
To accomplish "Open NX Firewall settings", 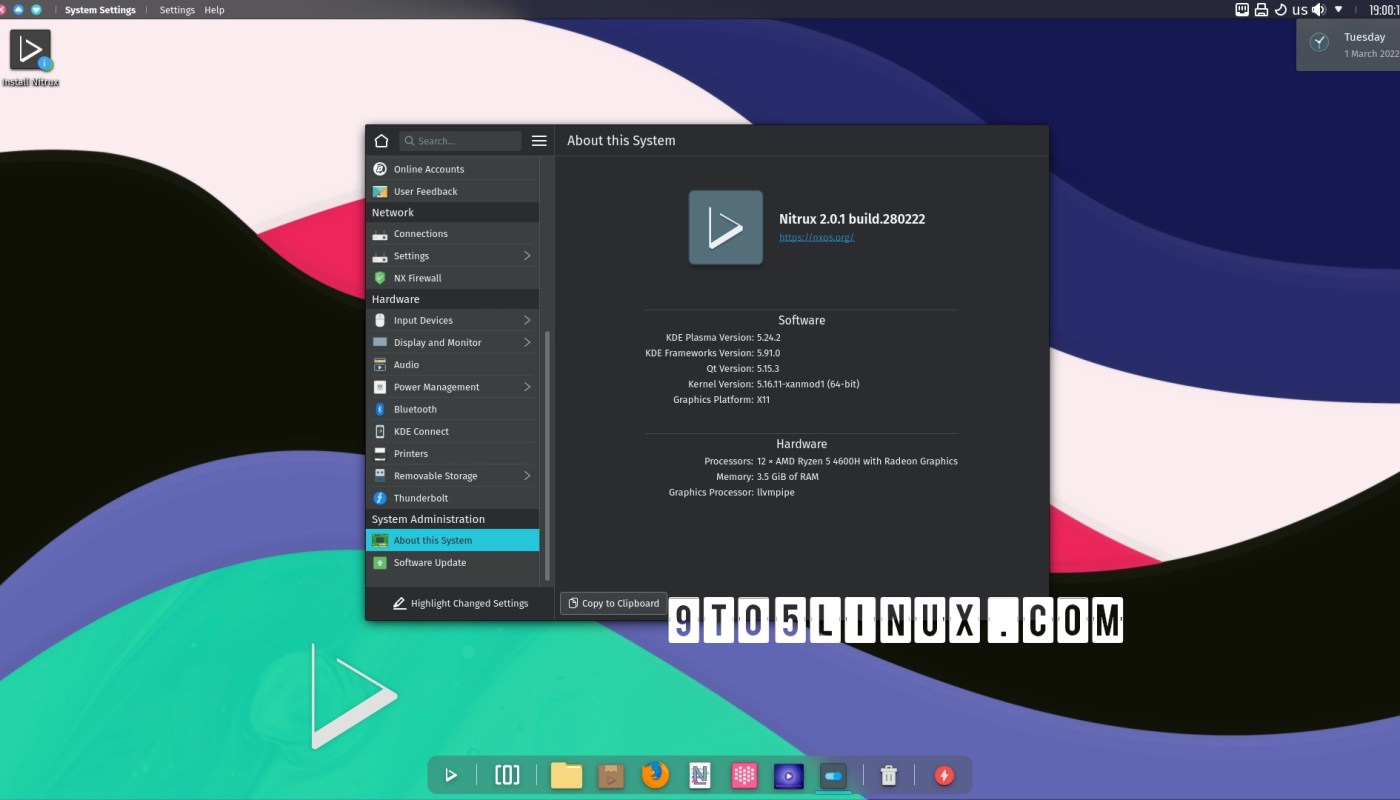I will [x=453, y=278].
